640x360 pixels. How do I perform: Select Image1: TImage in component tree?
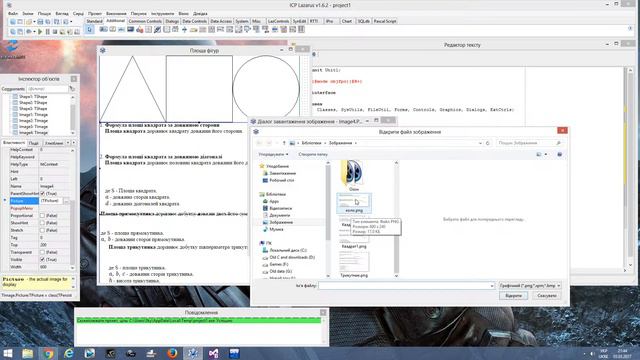pyautogui.click(x=33, y=115)
